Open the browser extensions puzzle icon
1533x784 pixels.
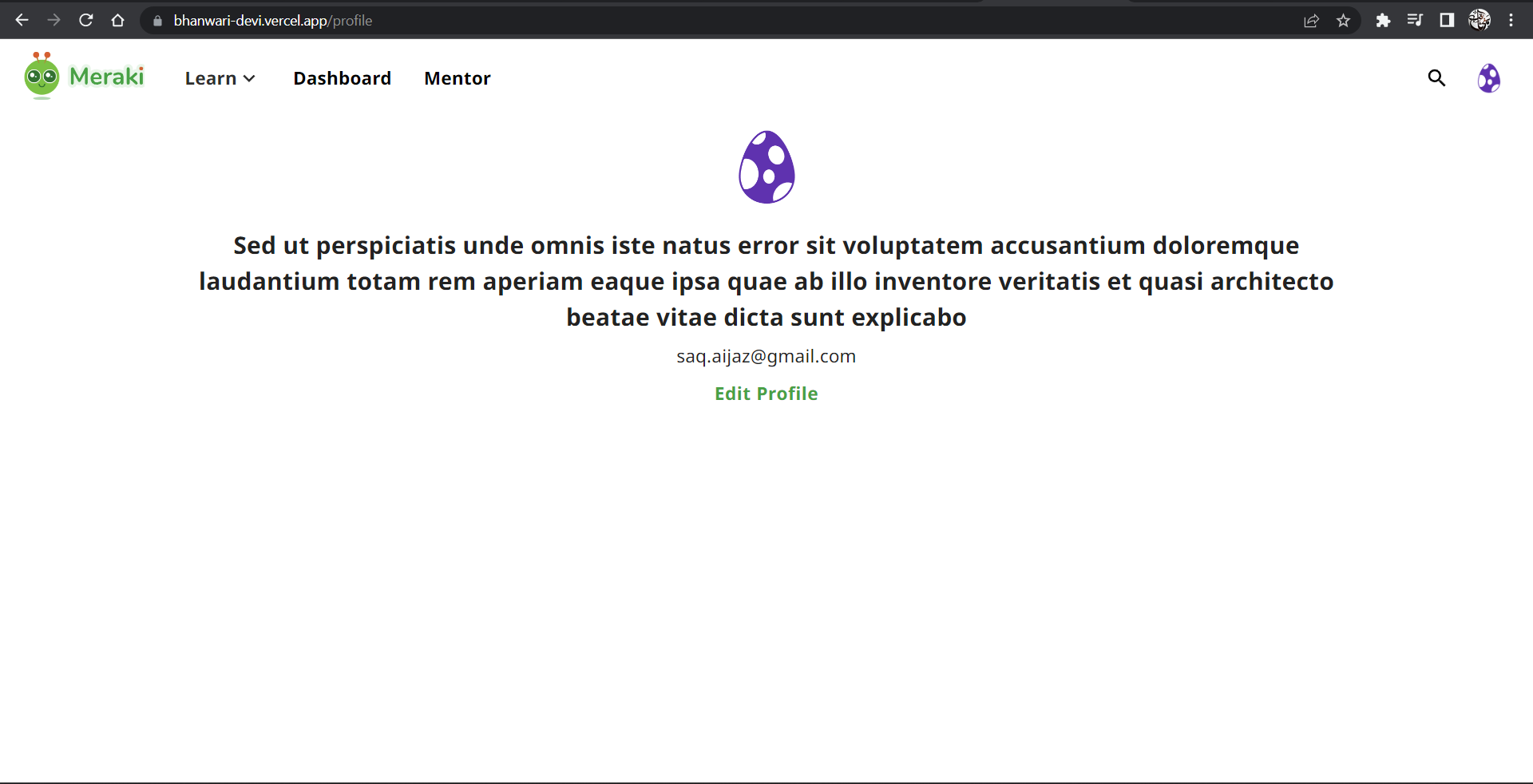point(1383,21)
